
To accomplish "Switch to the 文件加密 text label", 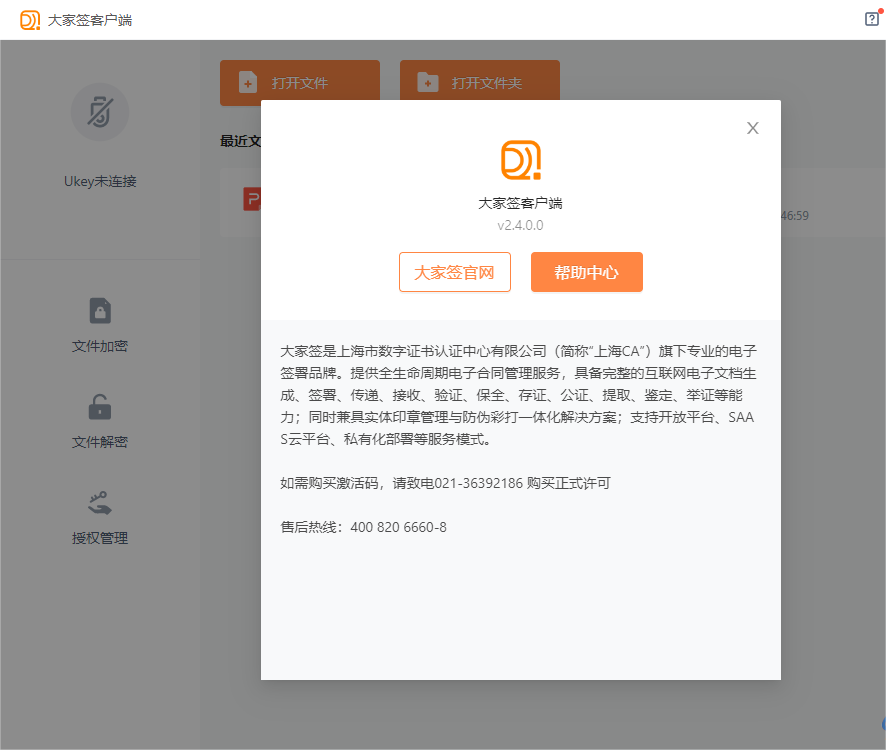I will pos(100,346).
